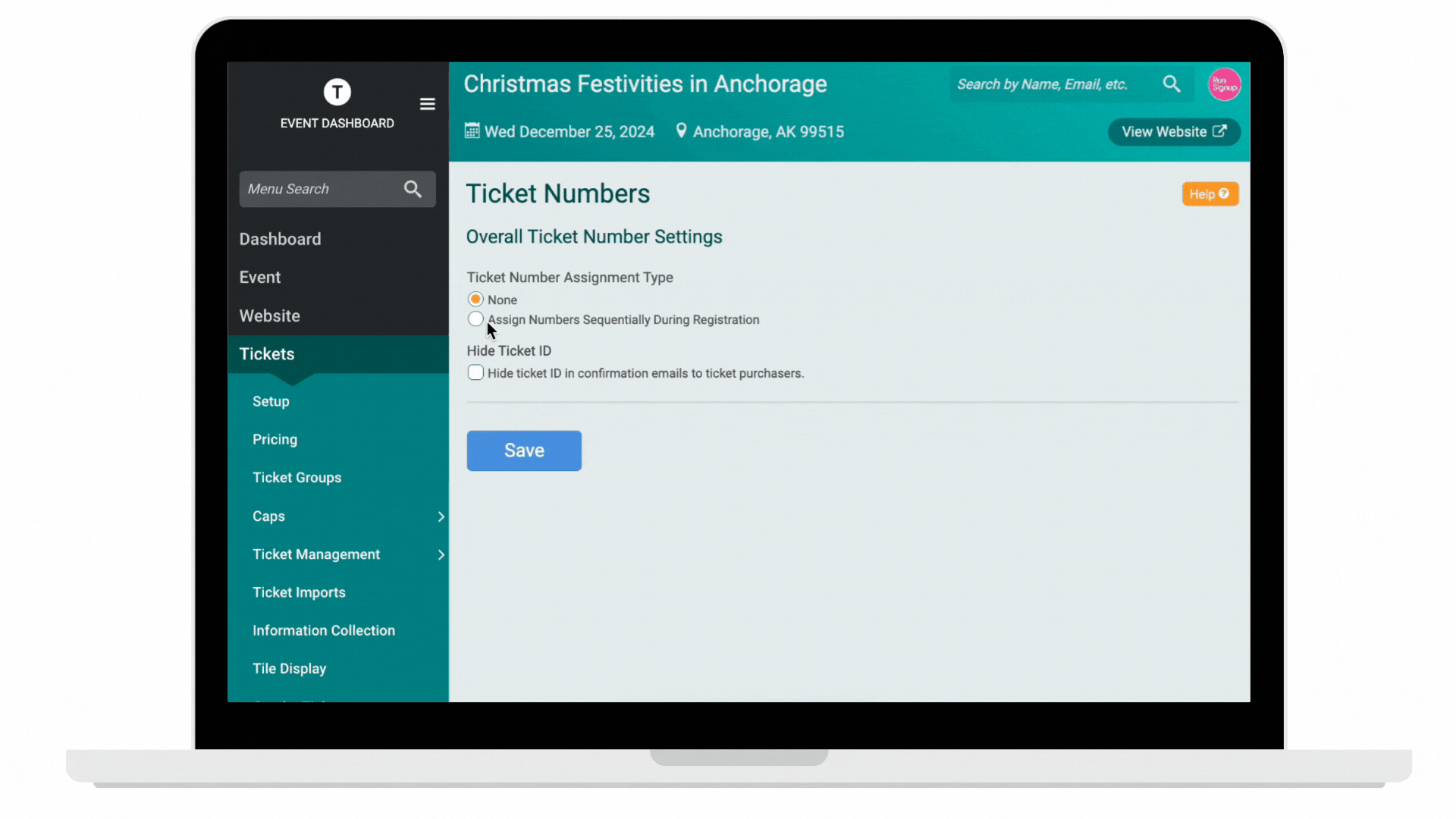1456x819 pixels.
Task: Click the blue Save button
Action: 524,450
